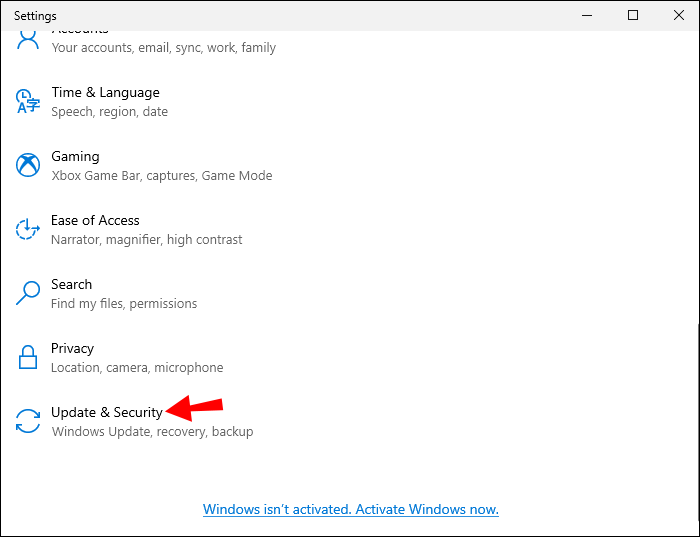Click the Search magnifier icon
This screenshot has height=537, width=700.
click(28, 293)
